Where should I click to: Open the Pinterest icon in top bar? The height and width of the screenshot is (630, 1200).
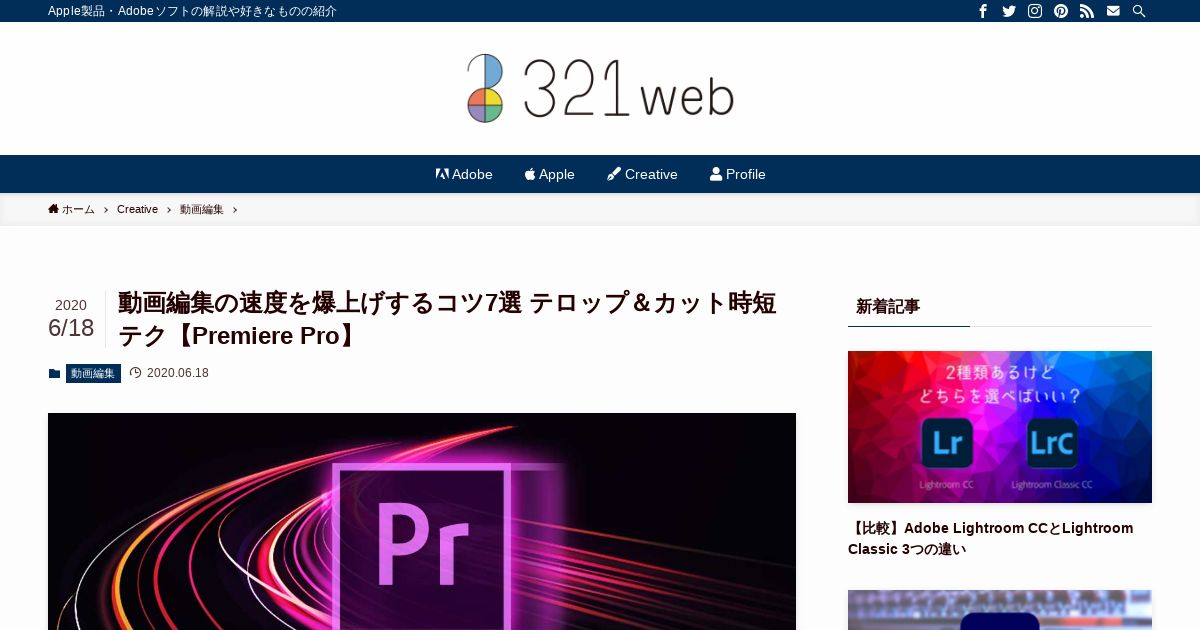pyautogui.click(x=1061, y=11)
